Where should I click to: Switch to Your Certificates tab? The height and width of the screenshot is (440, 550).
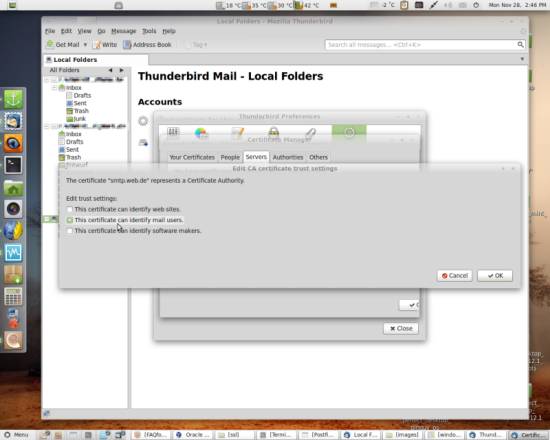coord(192,157)
